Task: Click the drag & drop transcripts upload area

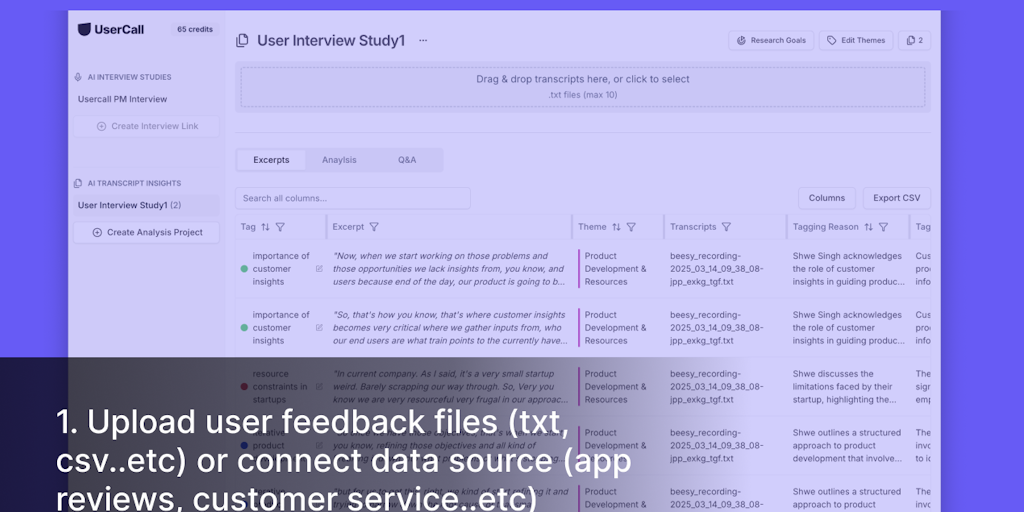Action: pos(583,87)
